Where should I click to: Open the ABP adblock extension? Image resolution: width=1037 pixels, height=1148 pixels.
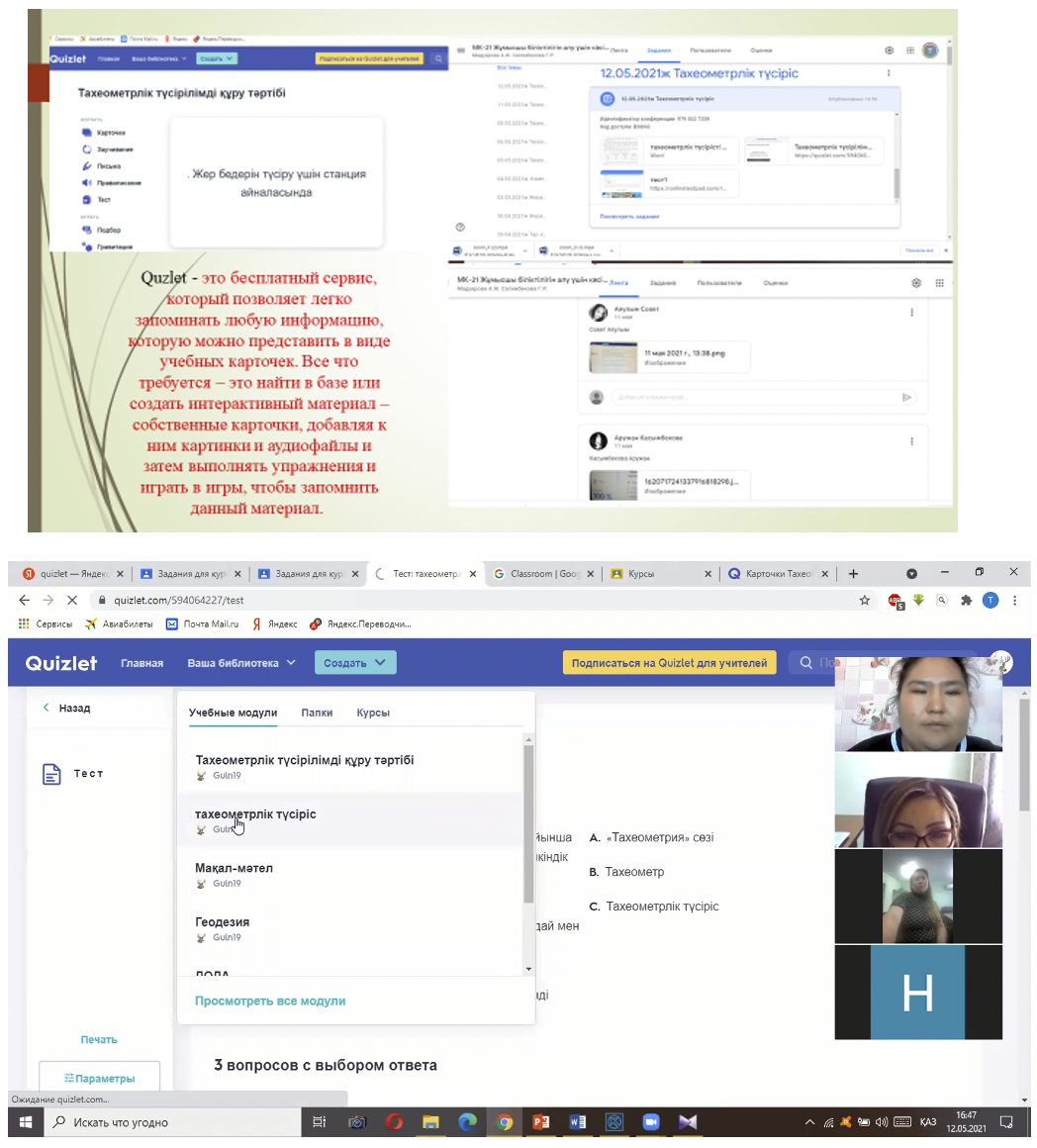(x=896, y=601)
